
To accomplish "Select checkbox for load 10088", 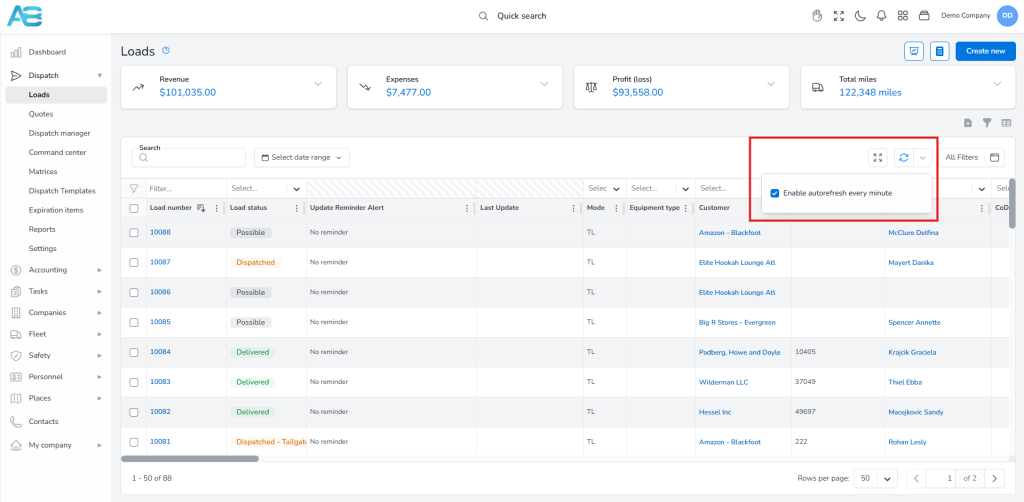I will point(134,232).
